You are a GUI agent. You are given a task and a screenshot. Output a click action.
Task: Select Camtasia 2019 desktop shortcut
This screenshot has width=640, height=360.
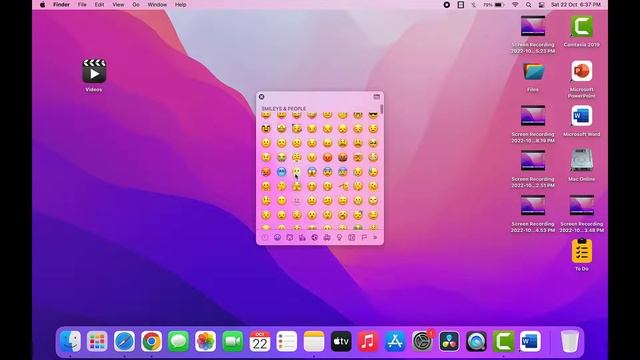582,27
